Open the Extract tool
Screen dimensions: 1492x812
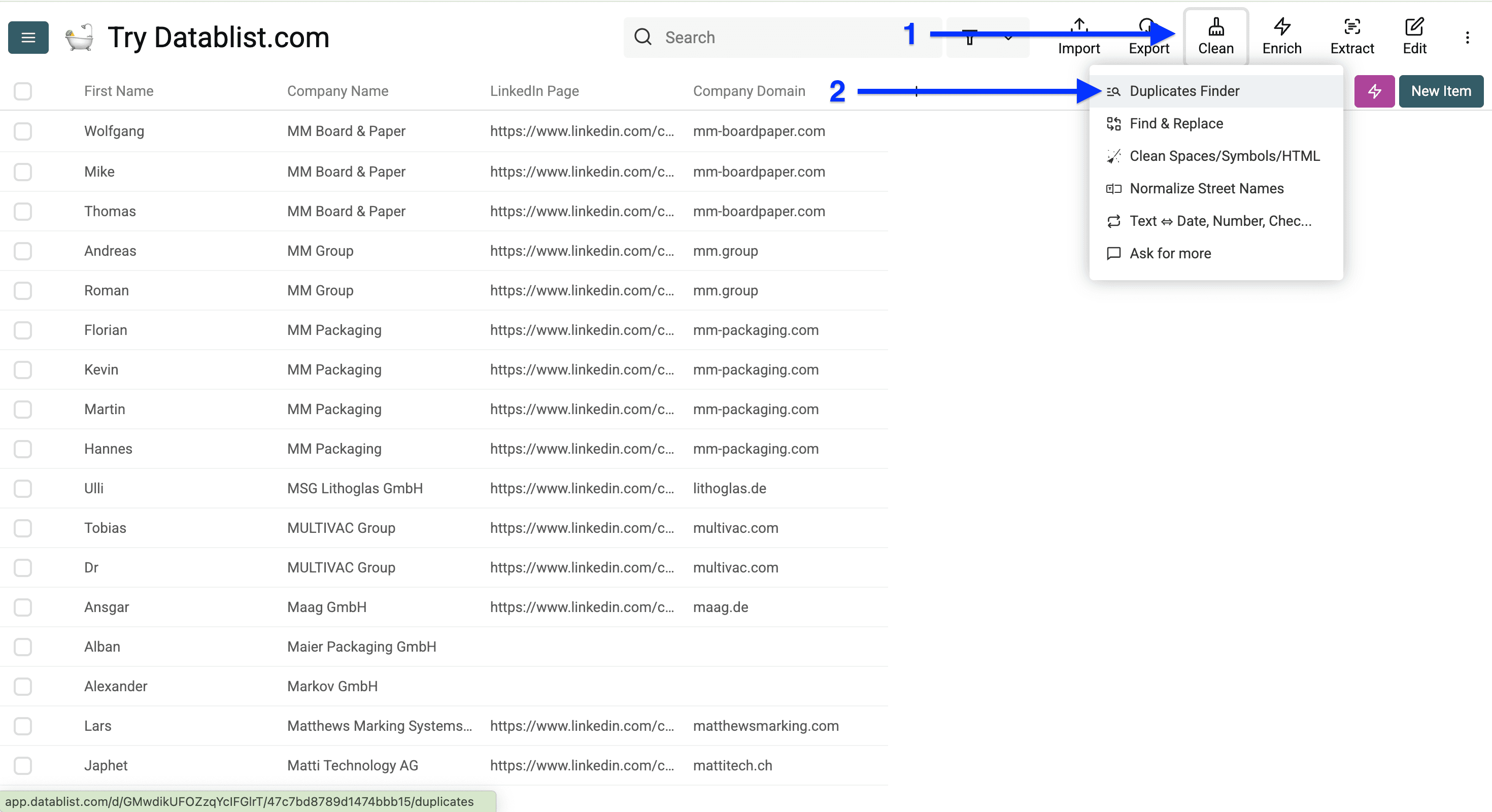(1352, 36)
